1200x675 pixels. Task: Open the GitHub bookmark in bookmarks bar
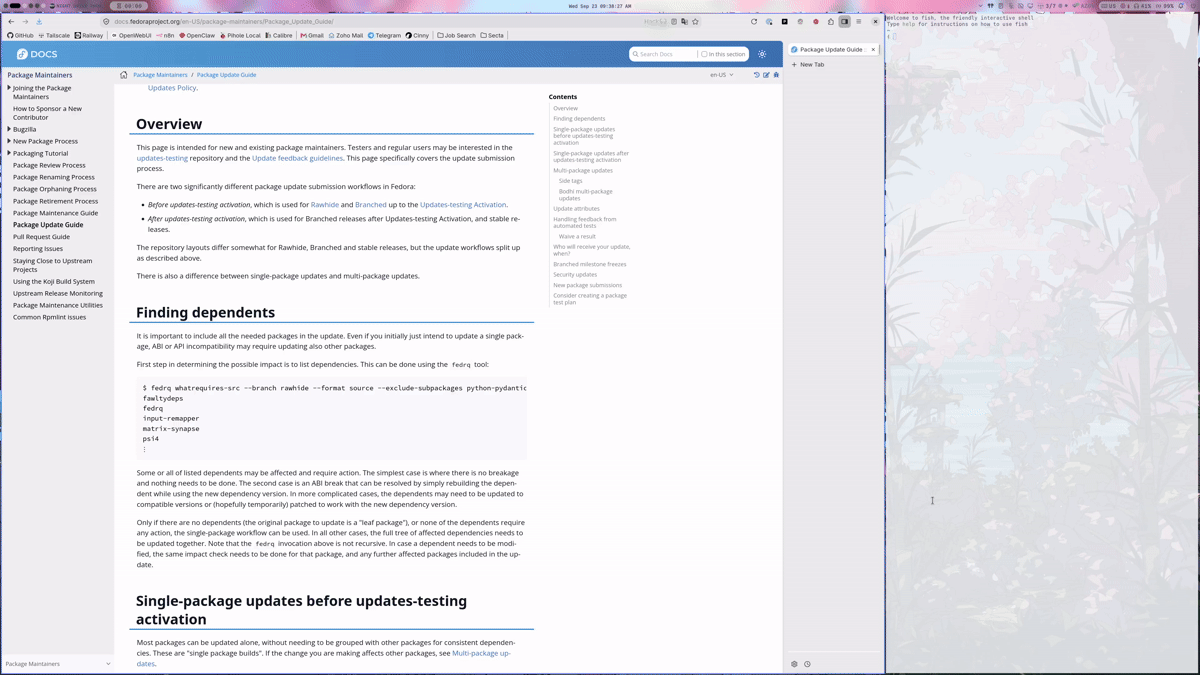click(x=20, y=35)
